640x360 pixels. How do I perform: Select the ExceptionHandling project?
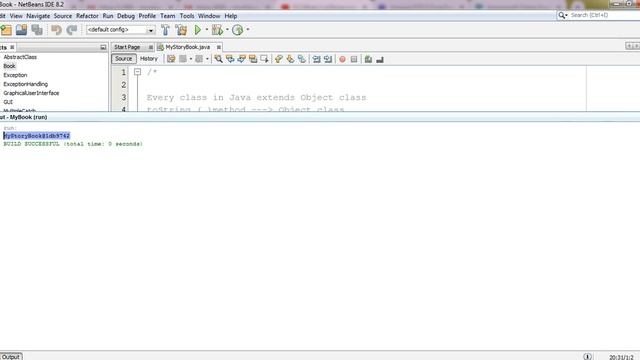pyautogui.click(x=25, y=84)
